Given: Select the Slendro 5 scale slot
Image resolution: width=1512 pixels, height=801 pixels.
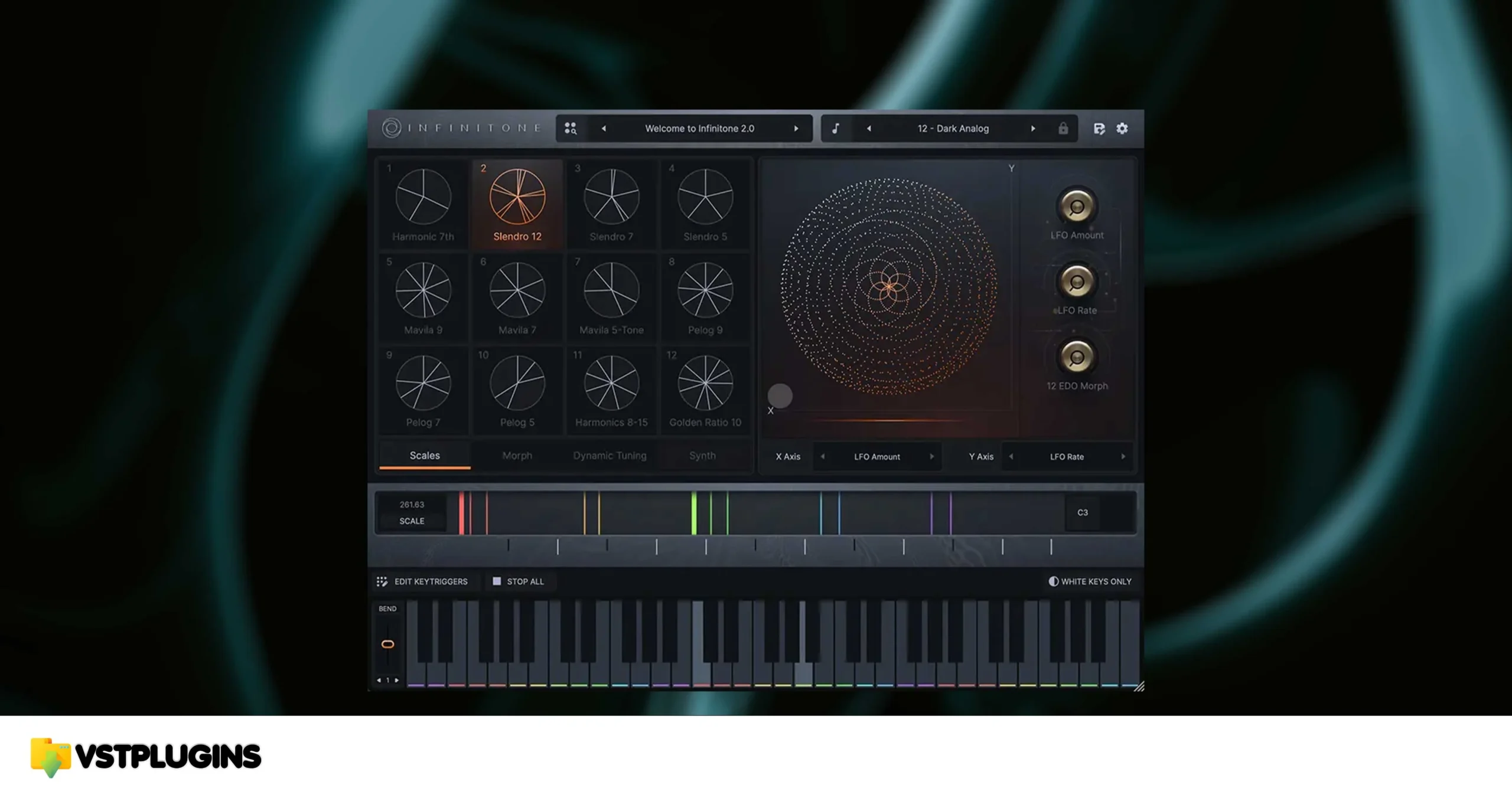Looking at the screenshot, I should (705, 204).
